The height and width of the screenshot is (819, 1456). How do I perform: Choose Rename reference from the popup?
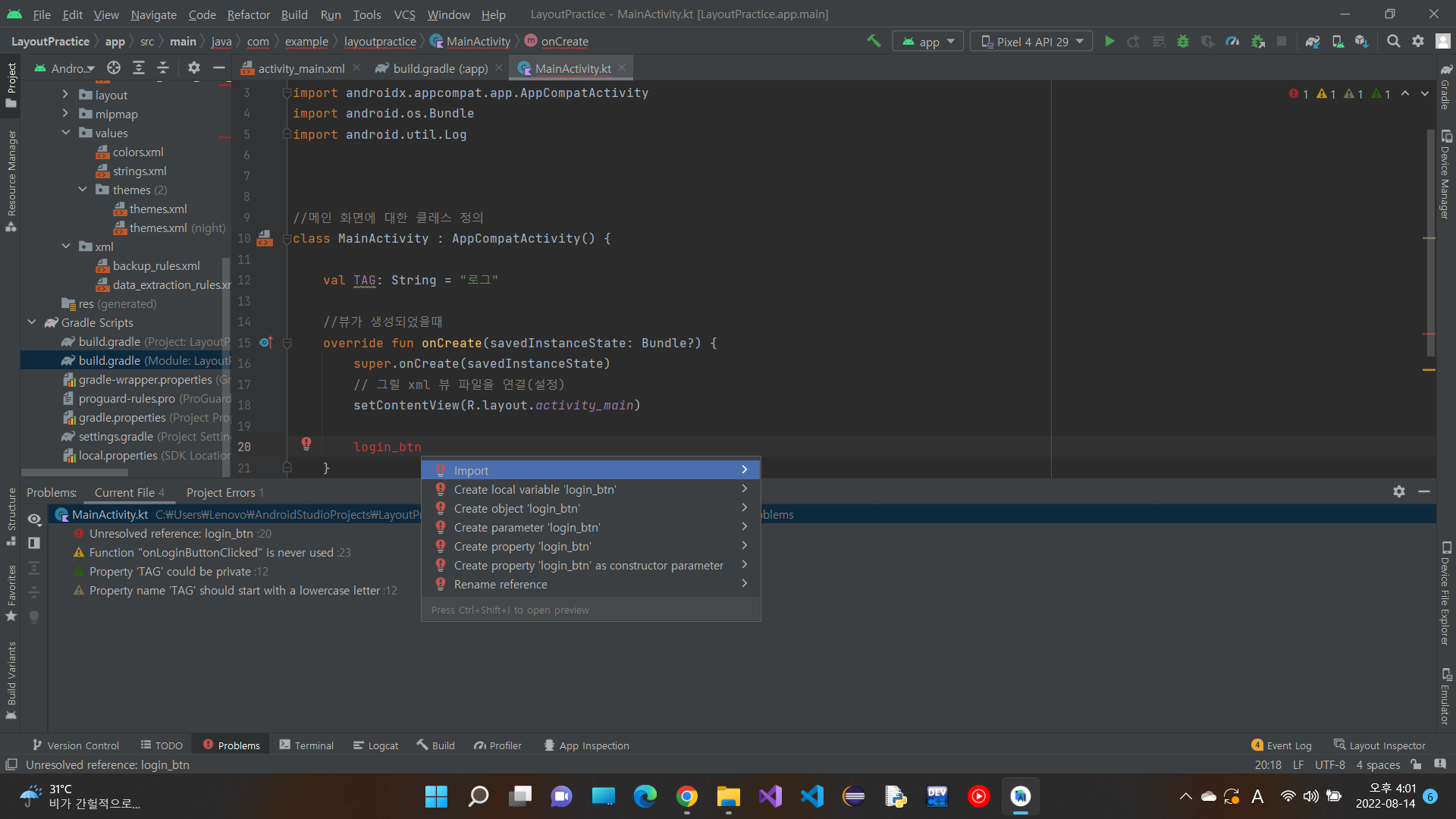point(500,585)
